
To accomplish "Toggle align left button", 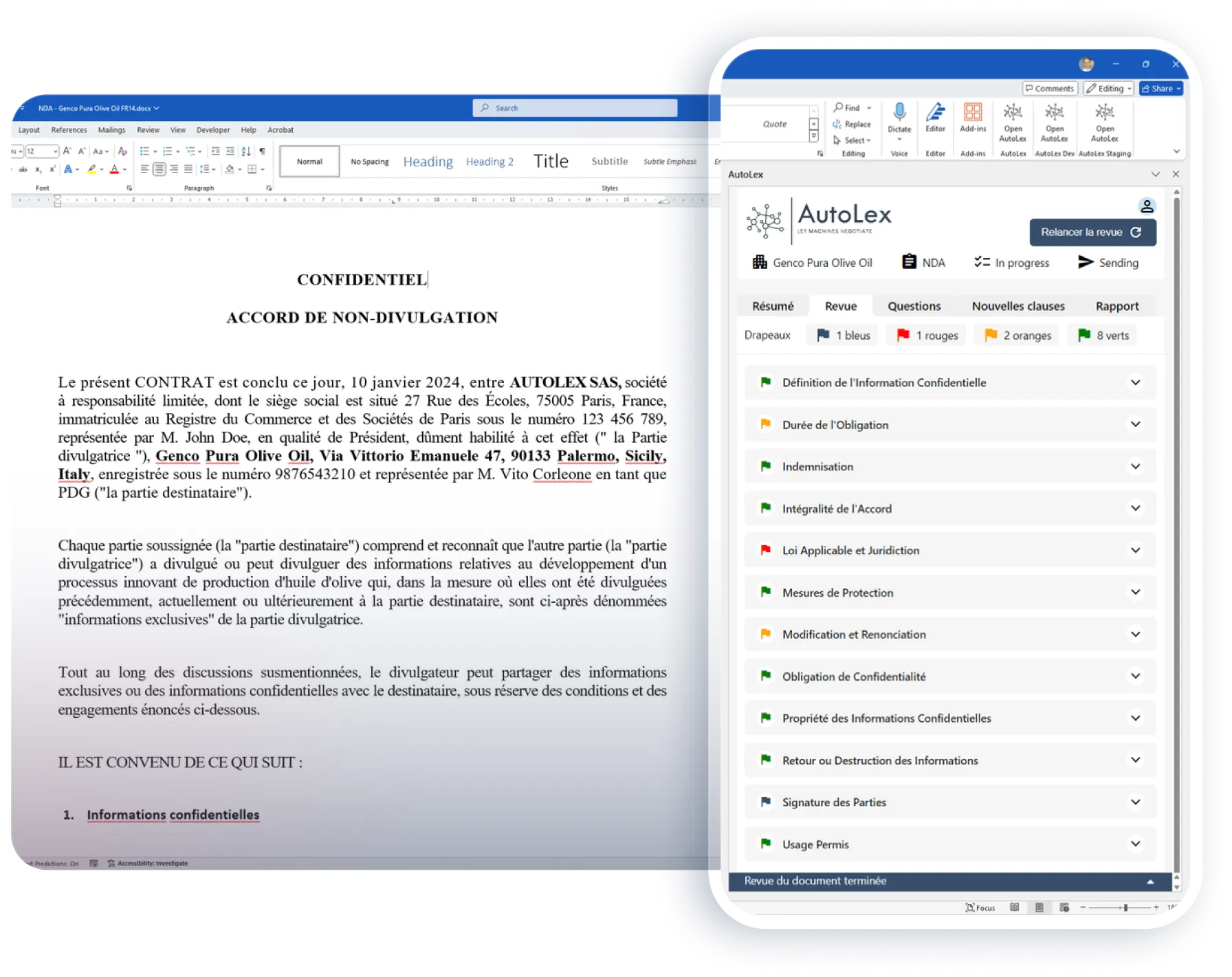I will [144, 169].
